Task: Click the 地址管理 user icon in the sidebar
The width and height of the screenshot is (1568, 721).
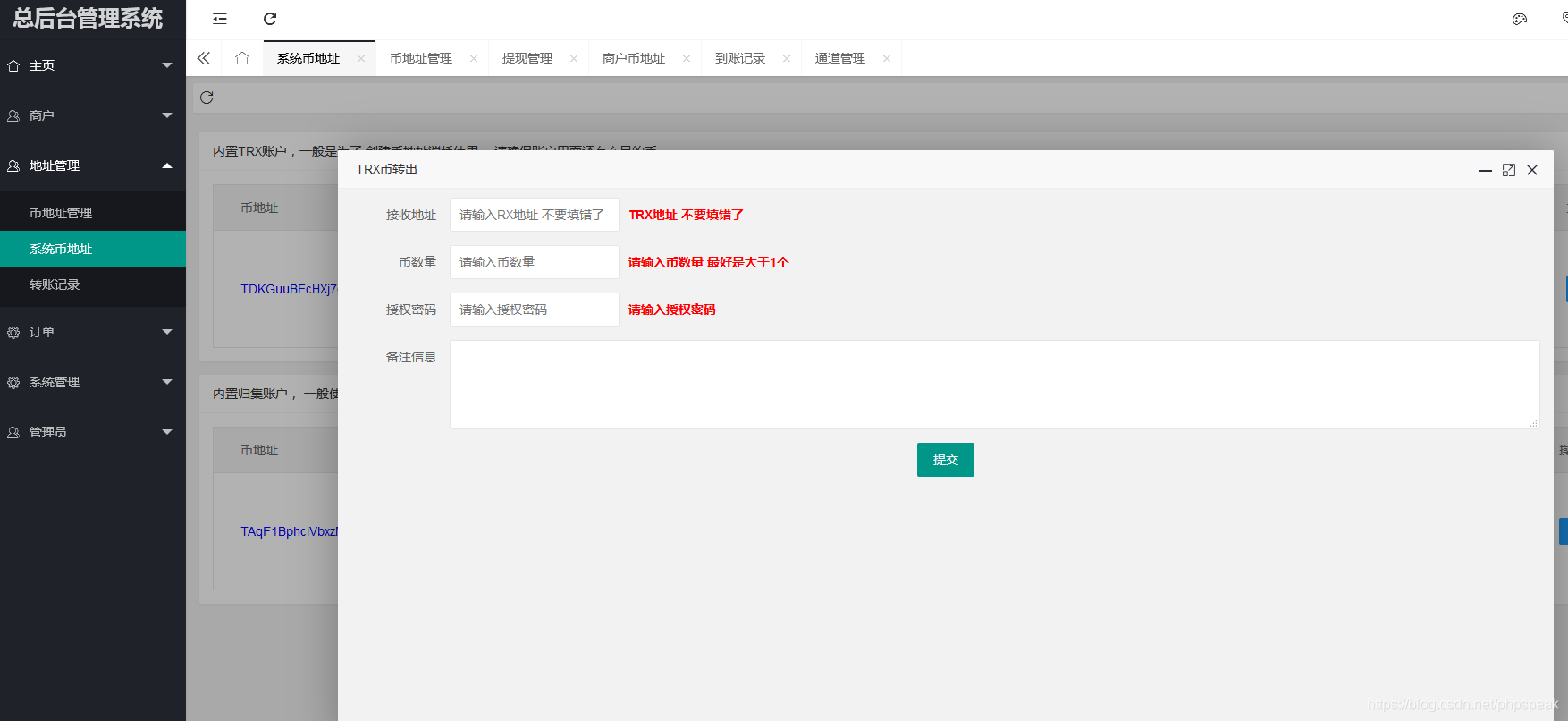Action: 13,165
